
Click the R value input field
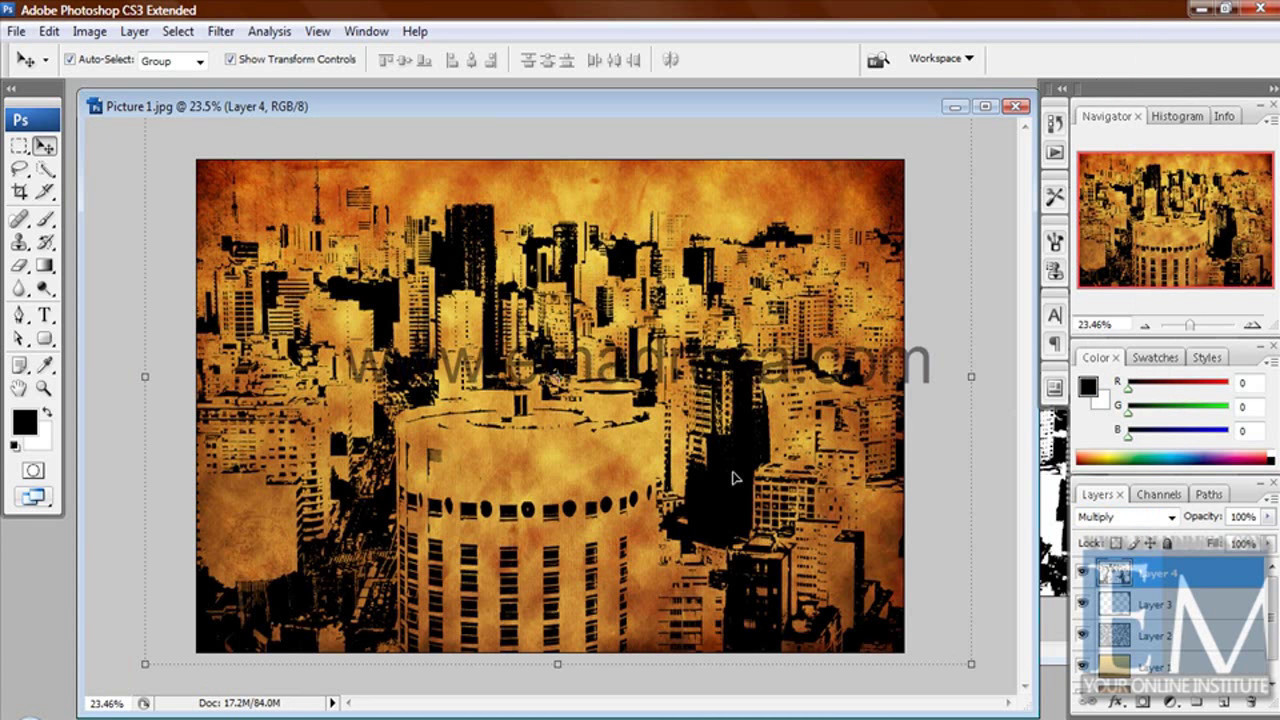point(1248,383)
